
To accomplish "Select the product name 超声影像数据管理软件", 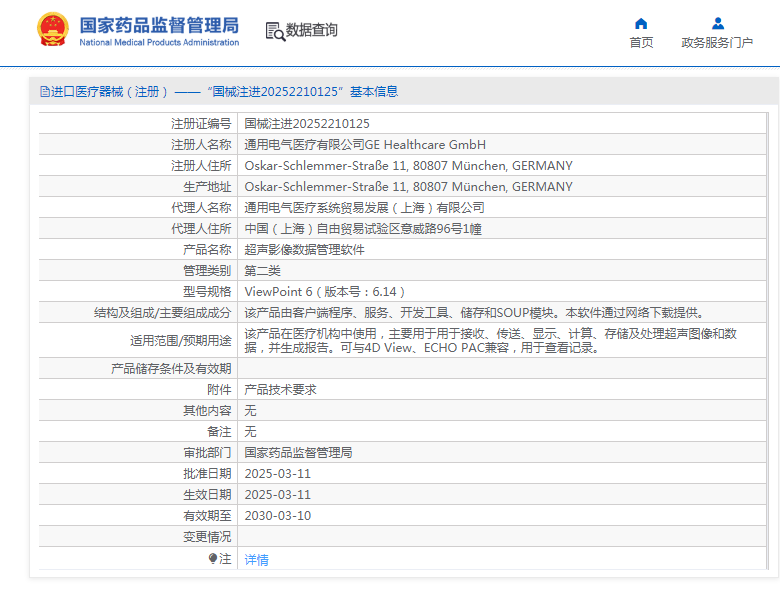I will coord(305,250).
